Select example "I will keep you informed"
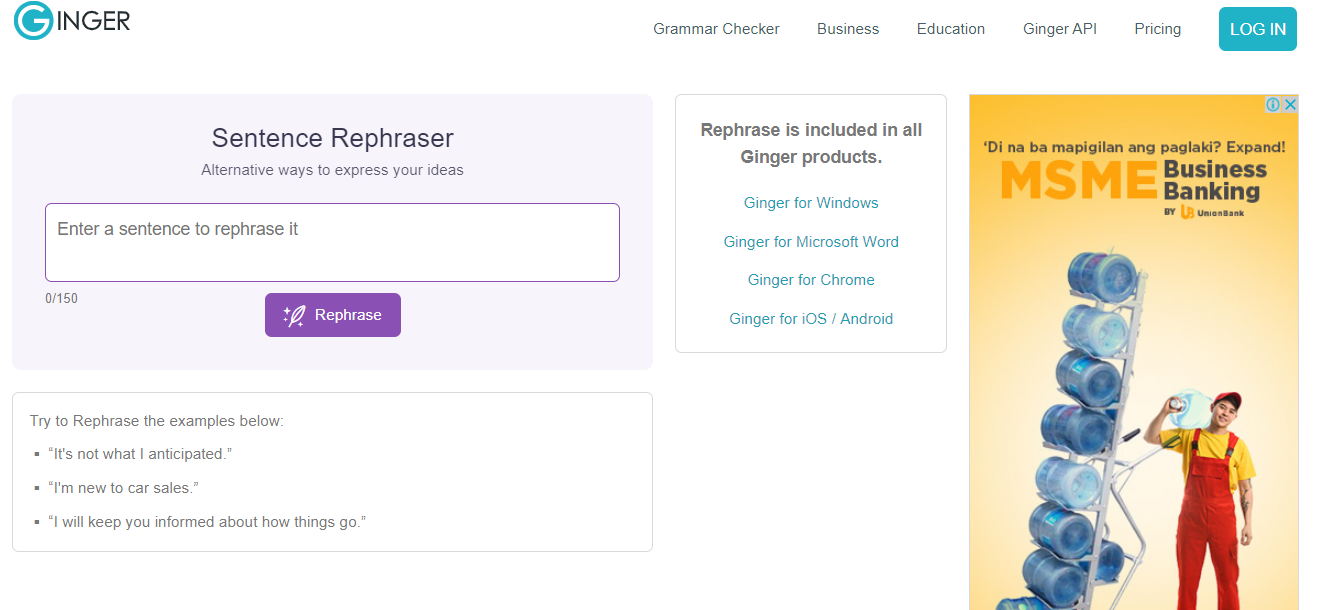 coord(207,522)
